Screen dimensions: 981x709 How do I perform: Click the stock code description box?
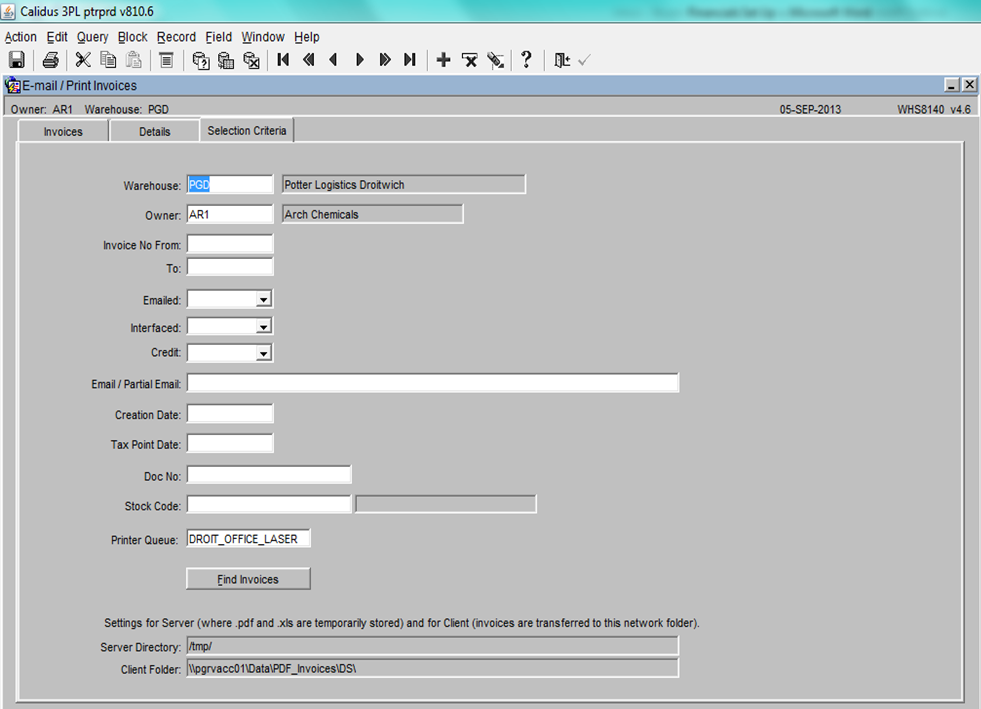(x=445, y=504)
